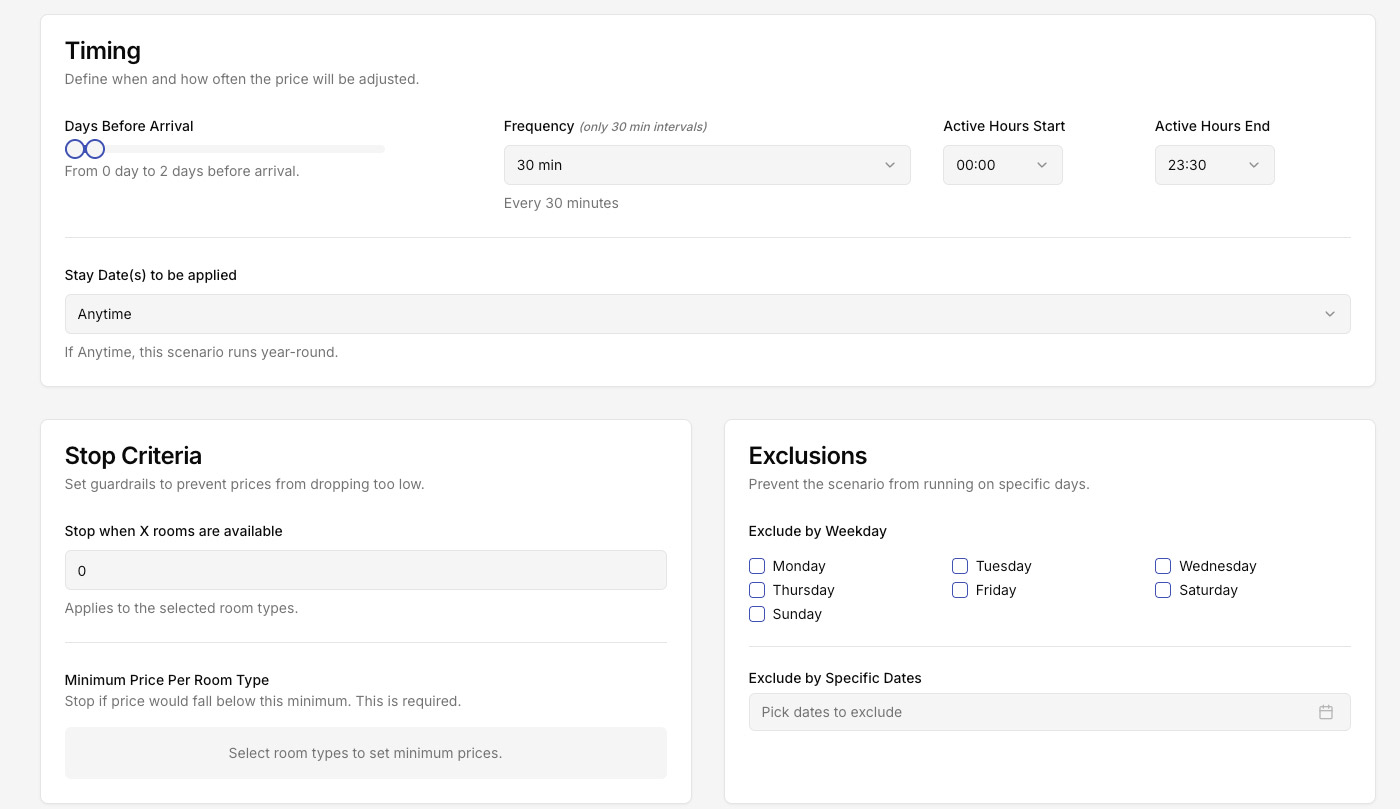Click the right Days Before Arrival slider handle

95,149
